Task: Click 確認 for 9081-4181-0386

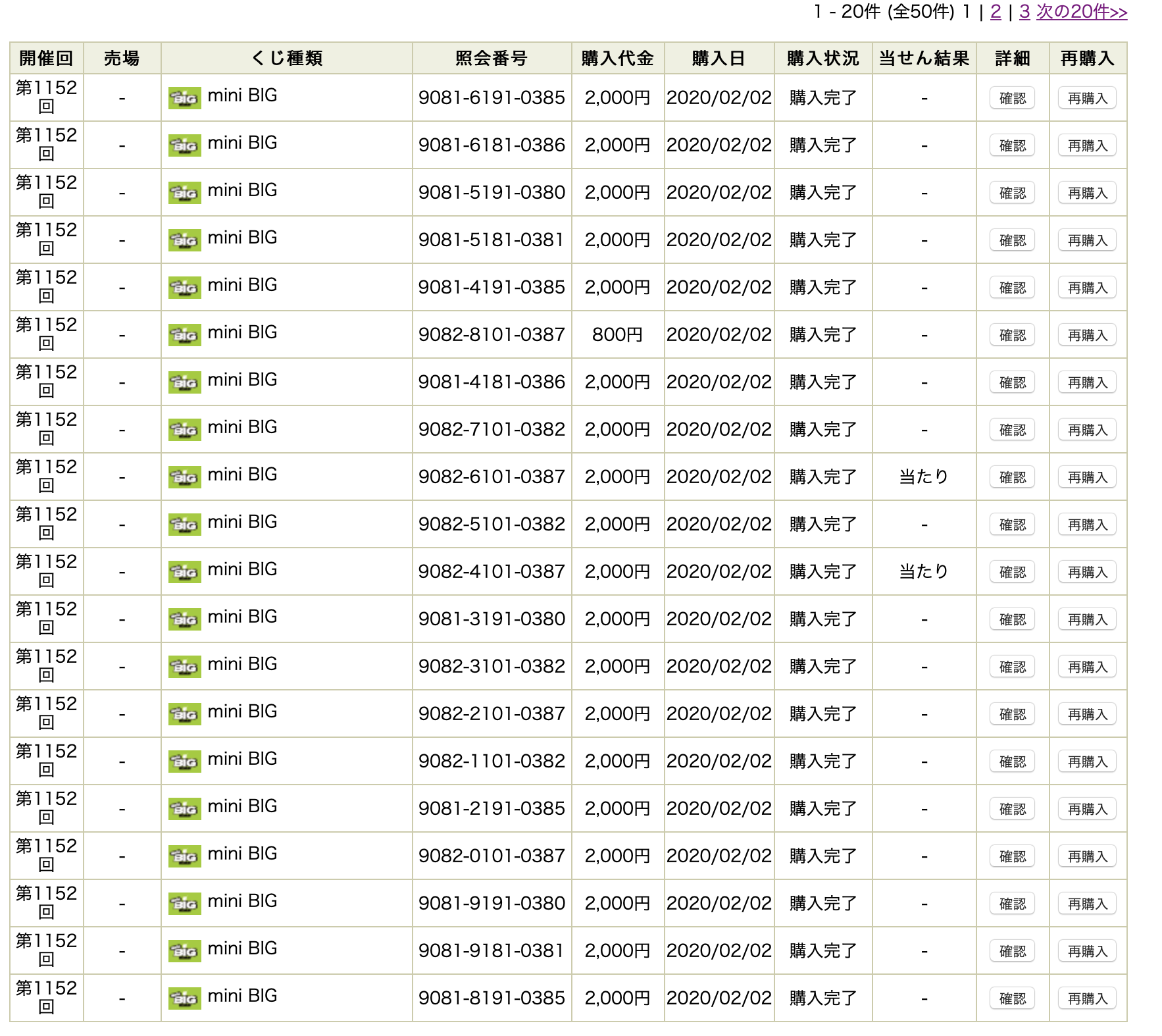Action: click(1012, 382)
